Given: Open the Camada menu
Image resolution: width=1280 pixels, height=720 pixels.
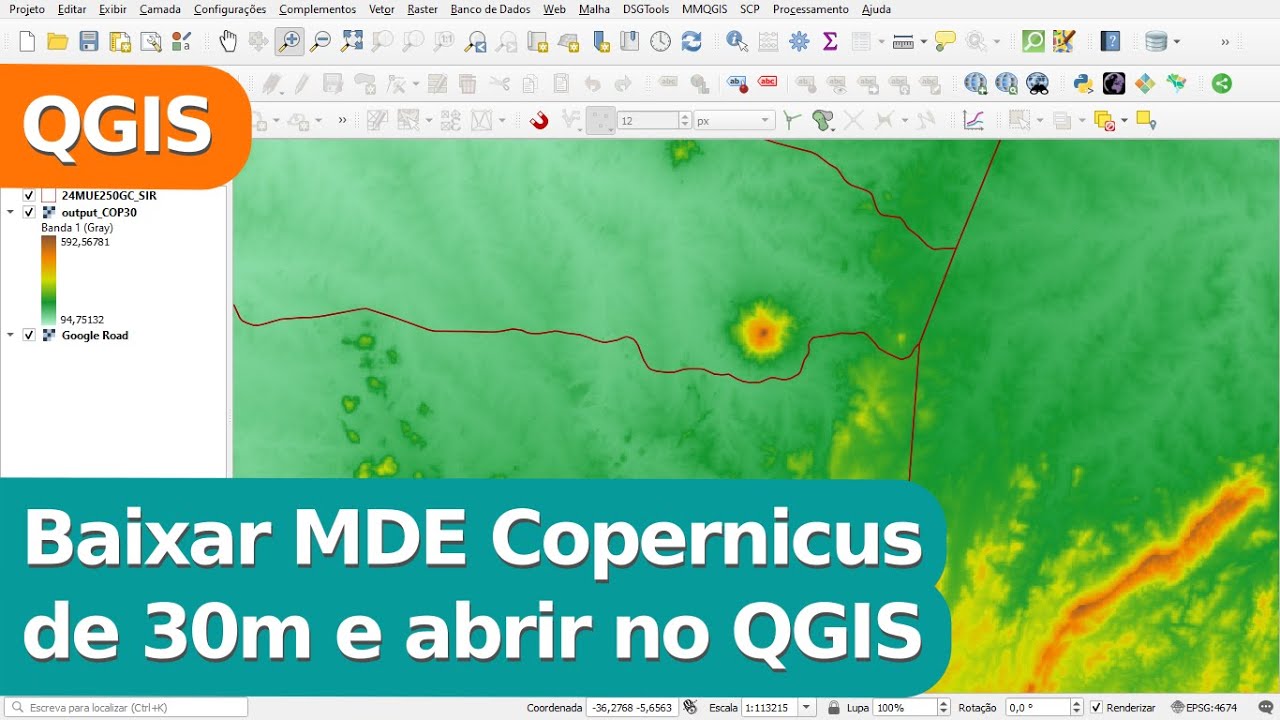Looking at the screenshot, I should (160, 9).
